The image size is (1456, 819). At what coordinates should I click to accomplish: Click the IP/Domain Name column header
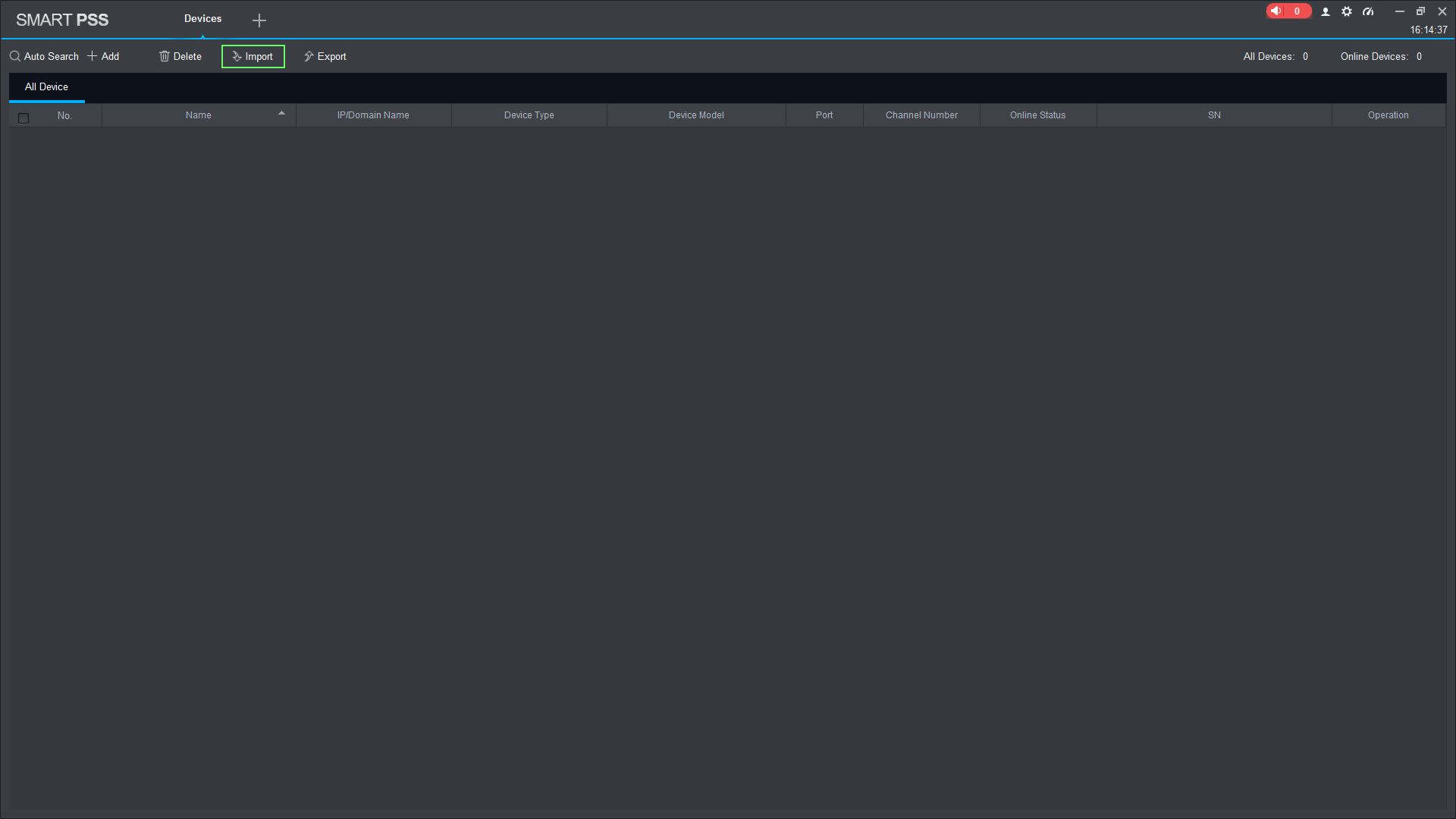373,115
